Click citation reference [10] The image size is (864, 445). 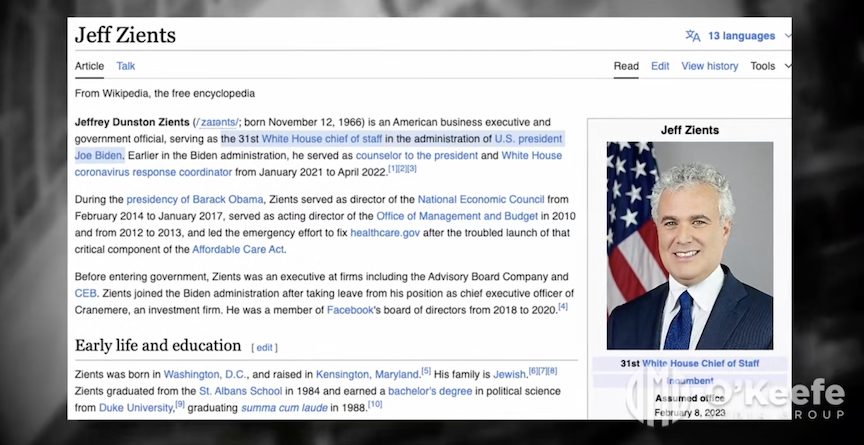point(375,405)
